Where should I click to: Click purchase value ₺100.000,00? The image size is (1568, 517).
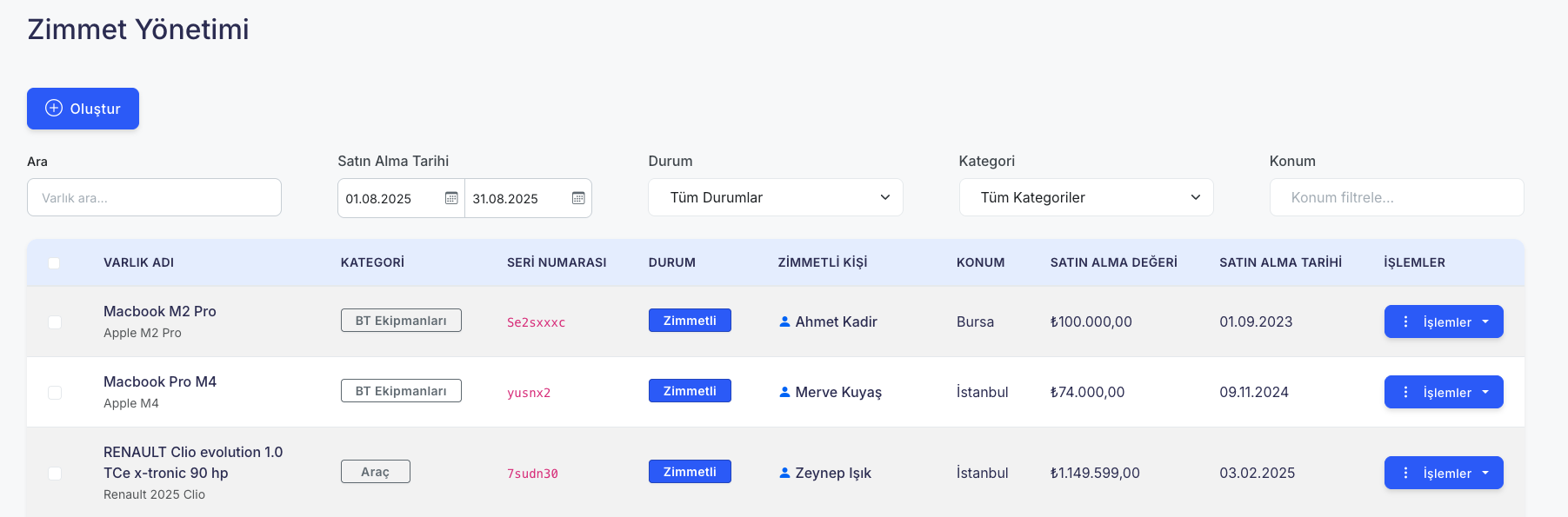pyautogui.click(x=1091, y=321)
